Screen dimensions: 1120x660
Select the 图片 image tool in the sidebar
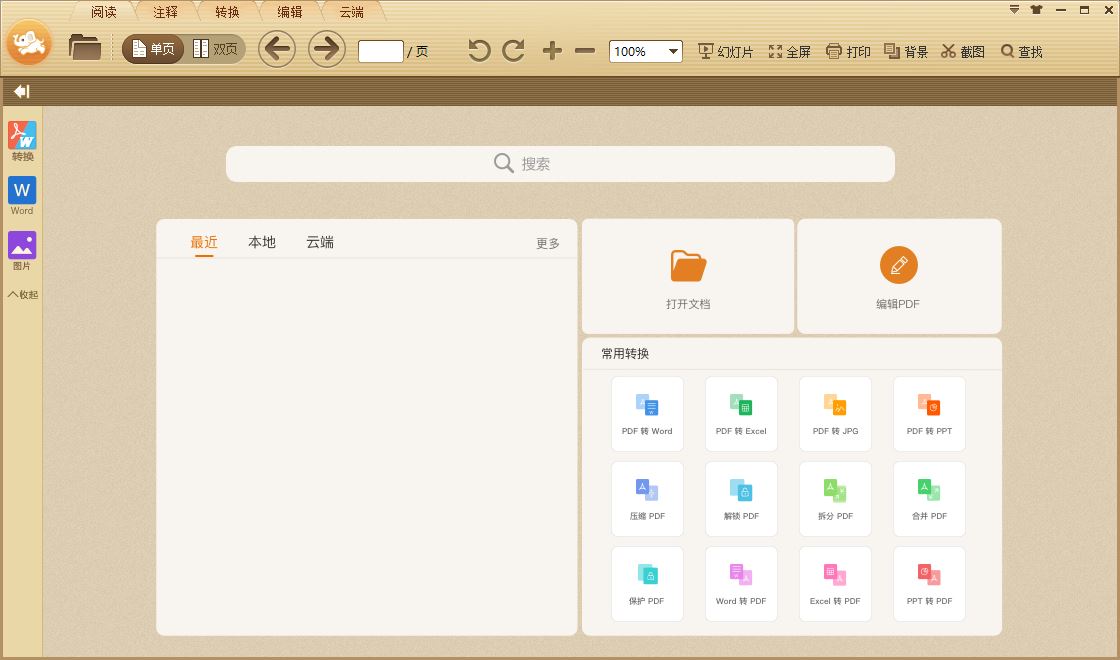[x=21, y=250]
